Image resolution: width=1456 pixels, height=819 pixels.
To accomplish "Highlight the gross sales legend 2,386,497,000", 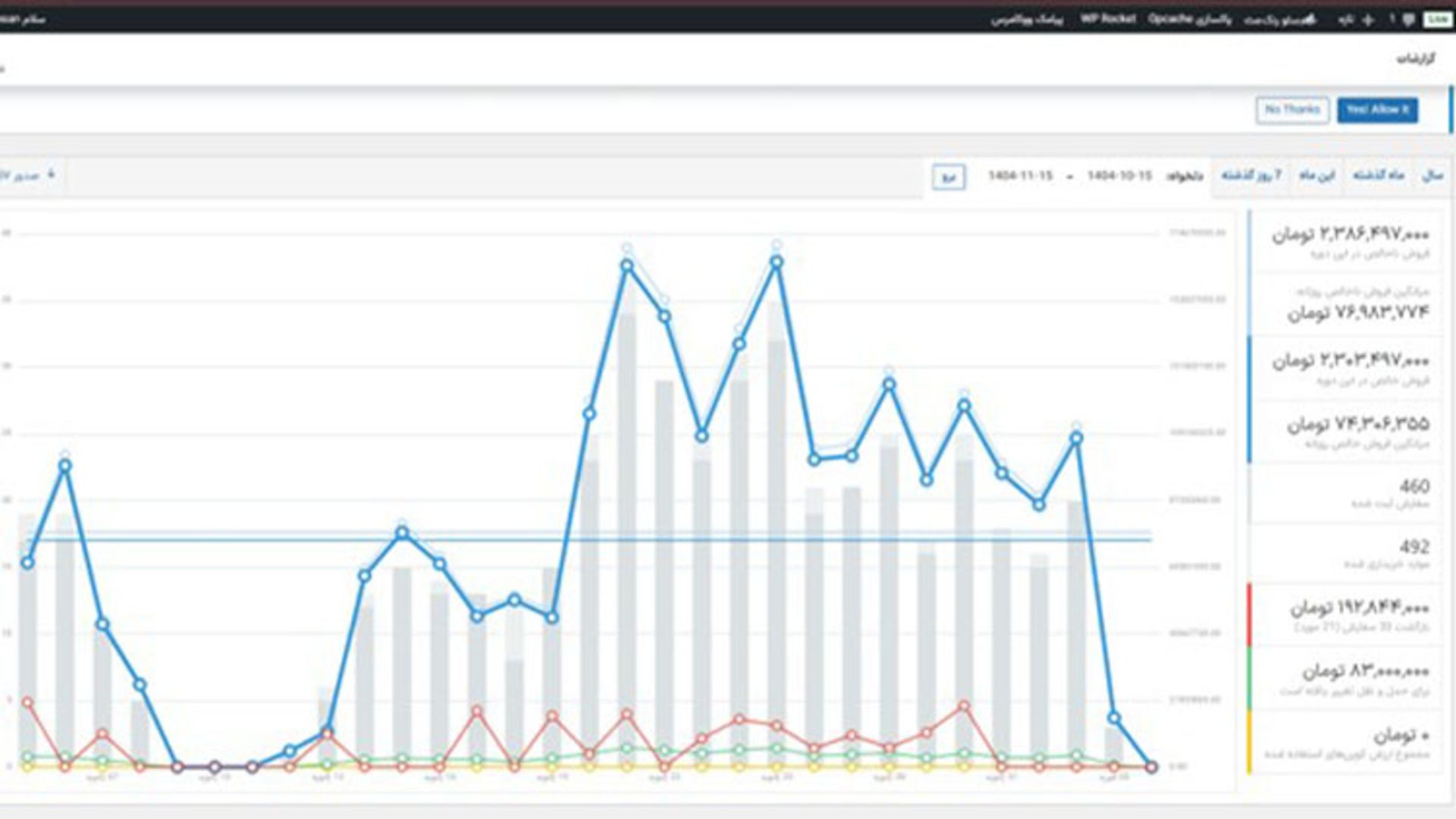I will tap(1350, 241).
